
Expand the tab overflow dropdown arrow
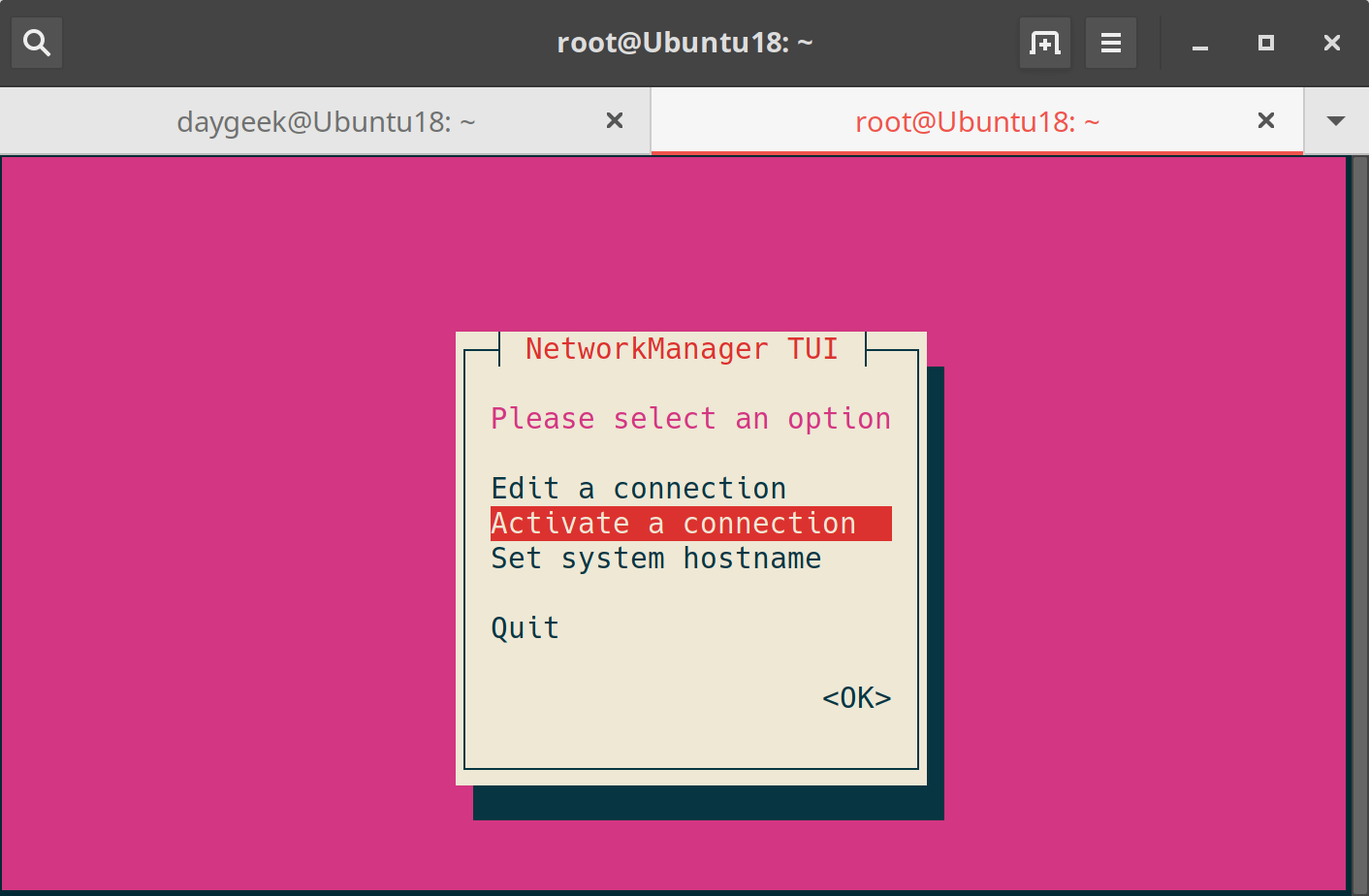point(1335,120)
